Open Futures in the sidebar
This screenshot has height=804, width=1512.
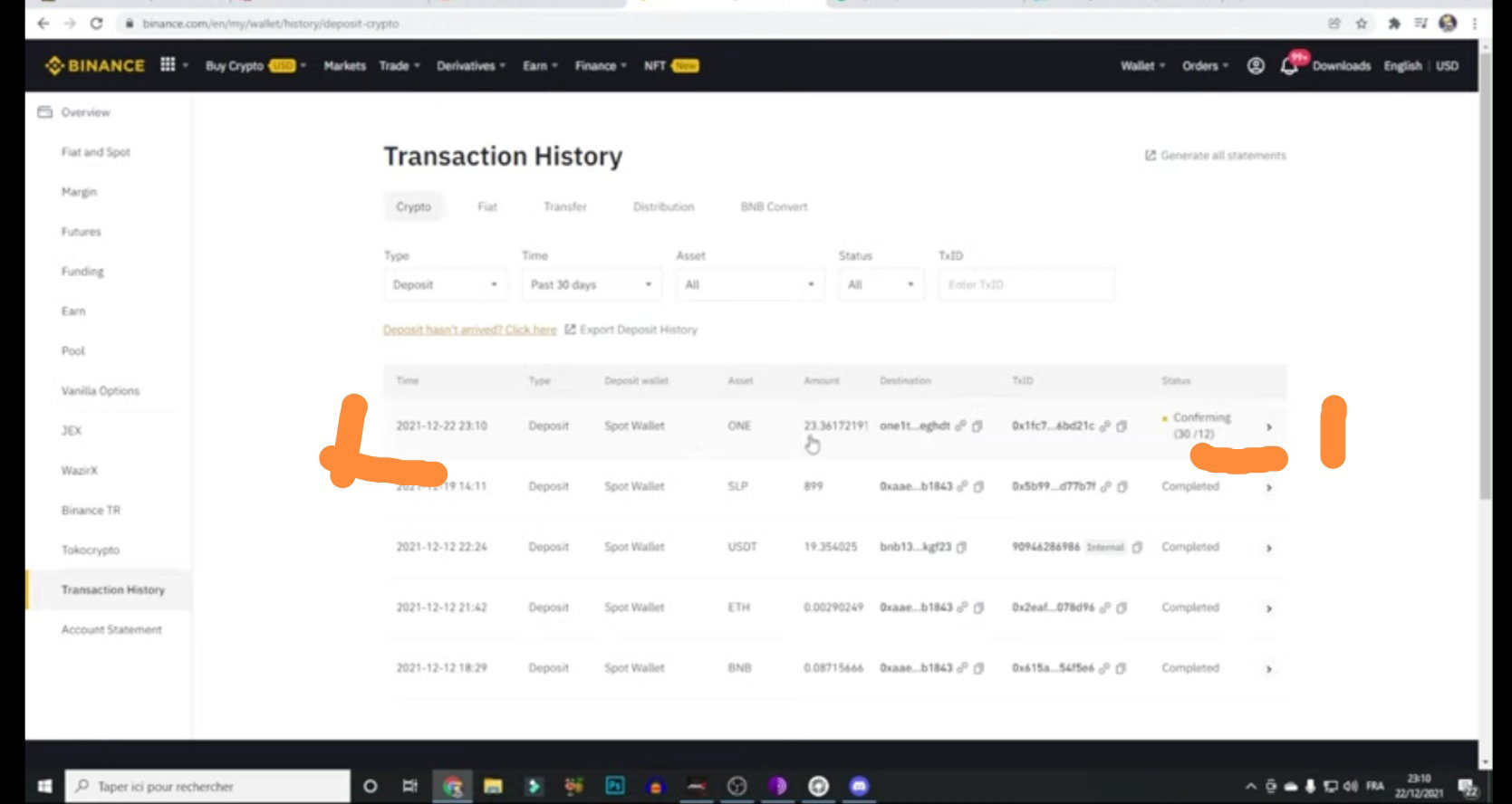[82, 232]
